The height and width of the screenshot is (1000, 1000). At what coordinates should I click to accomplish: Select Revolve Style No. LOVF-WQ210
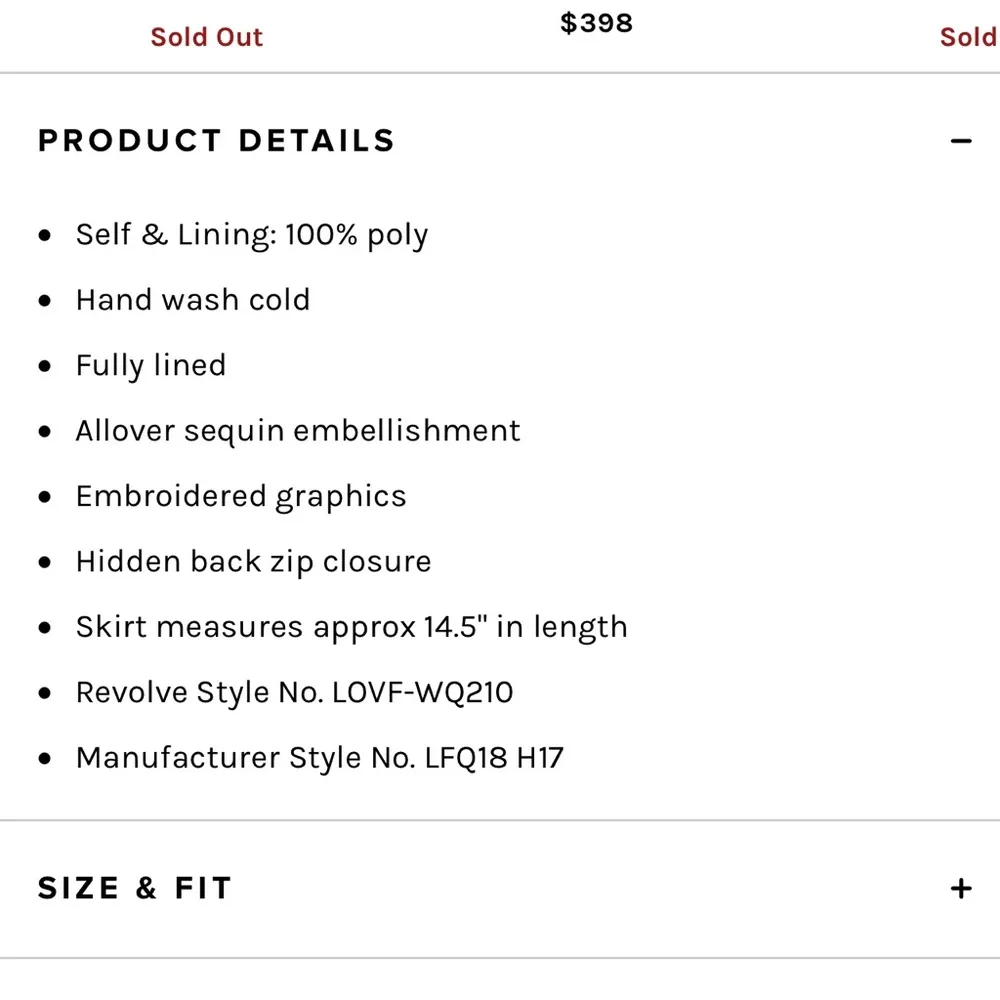point(294,692)
